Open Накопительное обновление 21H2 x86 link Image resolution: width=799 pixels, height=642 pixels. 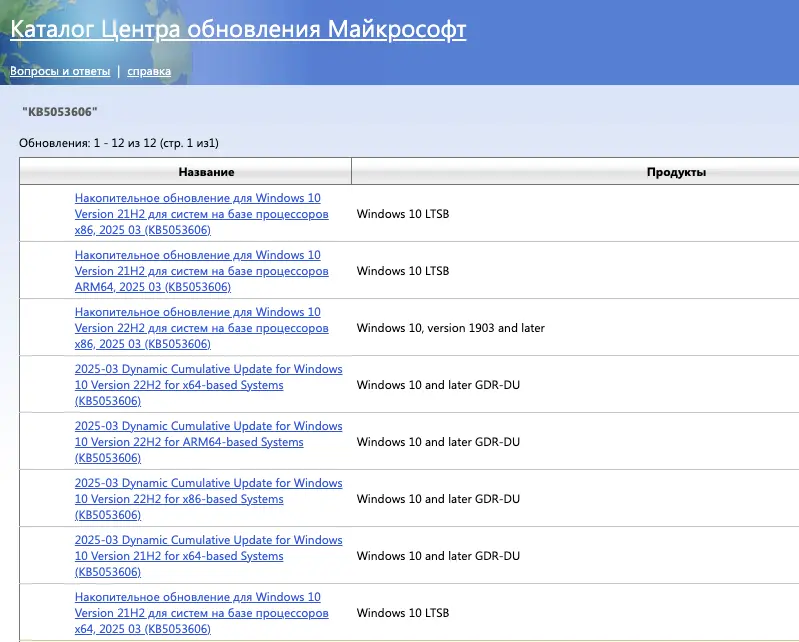click(x=201, y=214)
